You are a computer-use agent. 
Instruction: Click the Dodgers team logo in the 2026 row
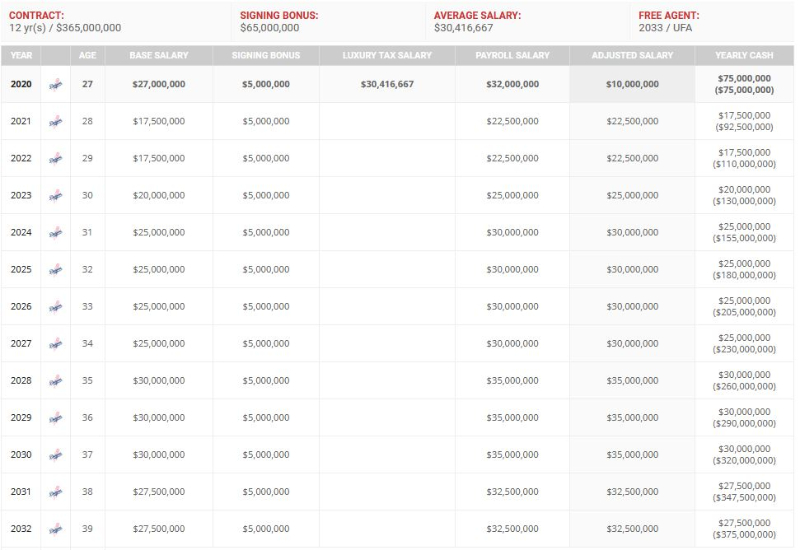click(56, 307)
